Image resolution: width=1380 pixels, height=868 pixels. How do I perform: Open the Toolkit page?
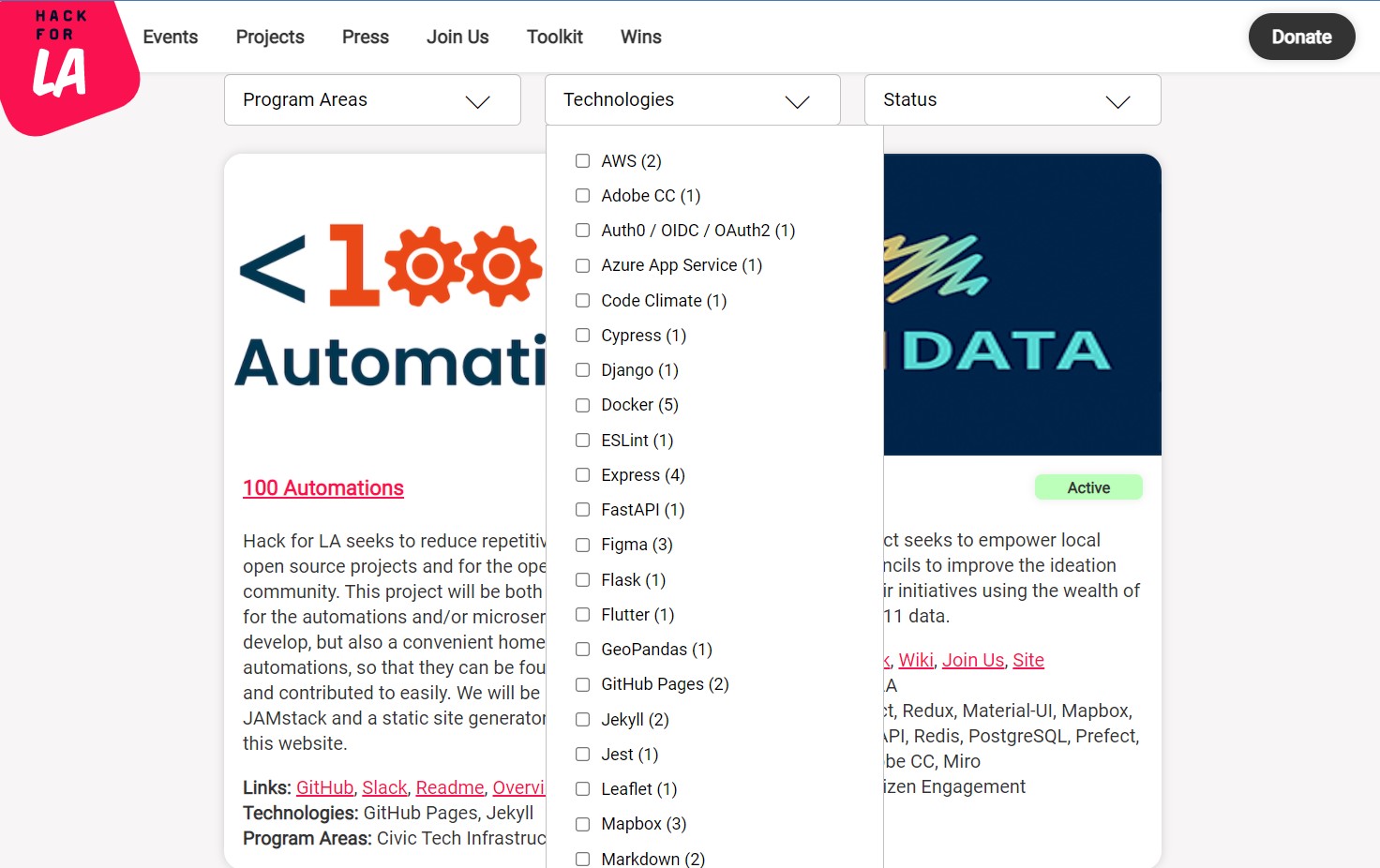pyautogui.click(x=555, y=37)
